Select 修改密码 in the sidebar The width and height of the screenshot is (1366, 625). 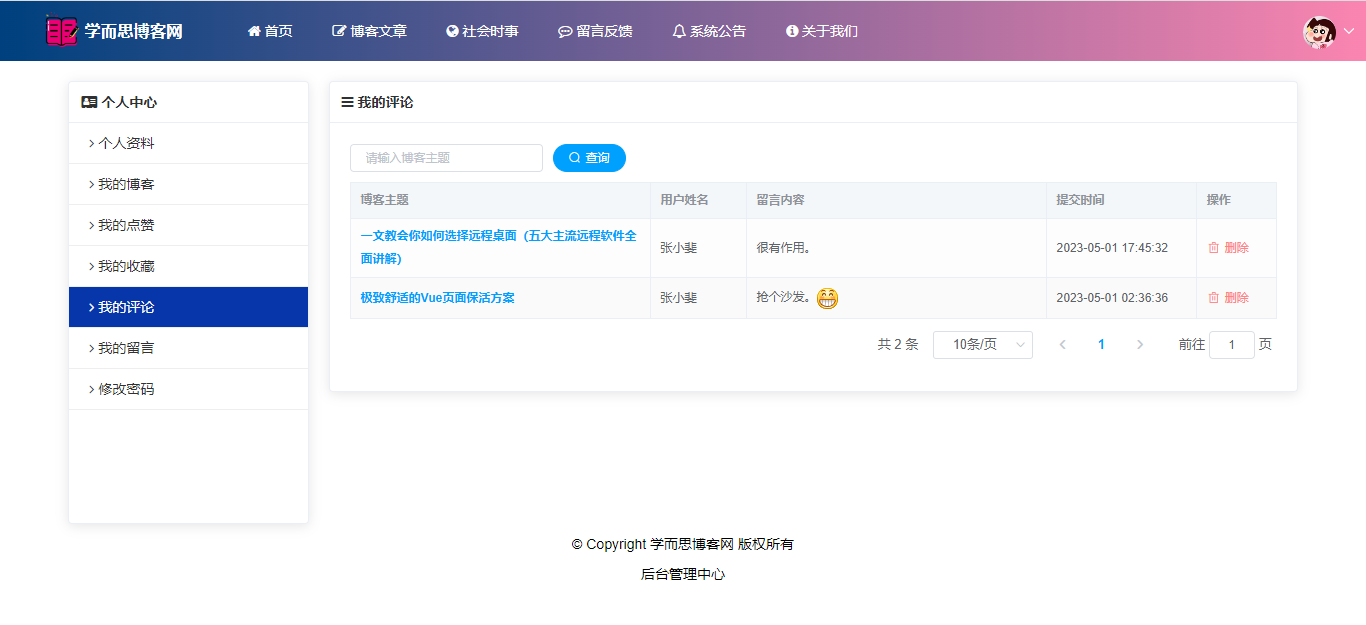click(x=126, y=390)
